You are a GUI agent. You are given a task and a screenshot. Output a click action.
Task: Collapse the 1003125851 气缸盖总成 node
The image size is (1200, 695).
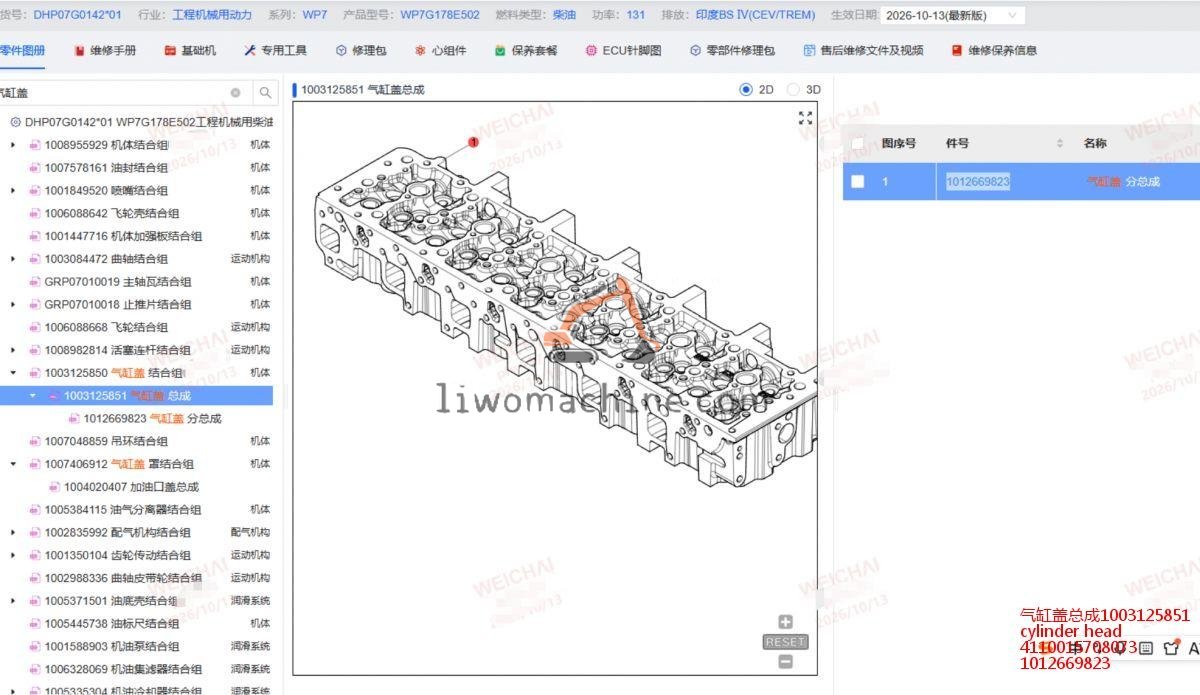pos(33,396)
